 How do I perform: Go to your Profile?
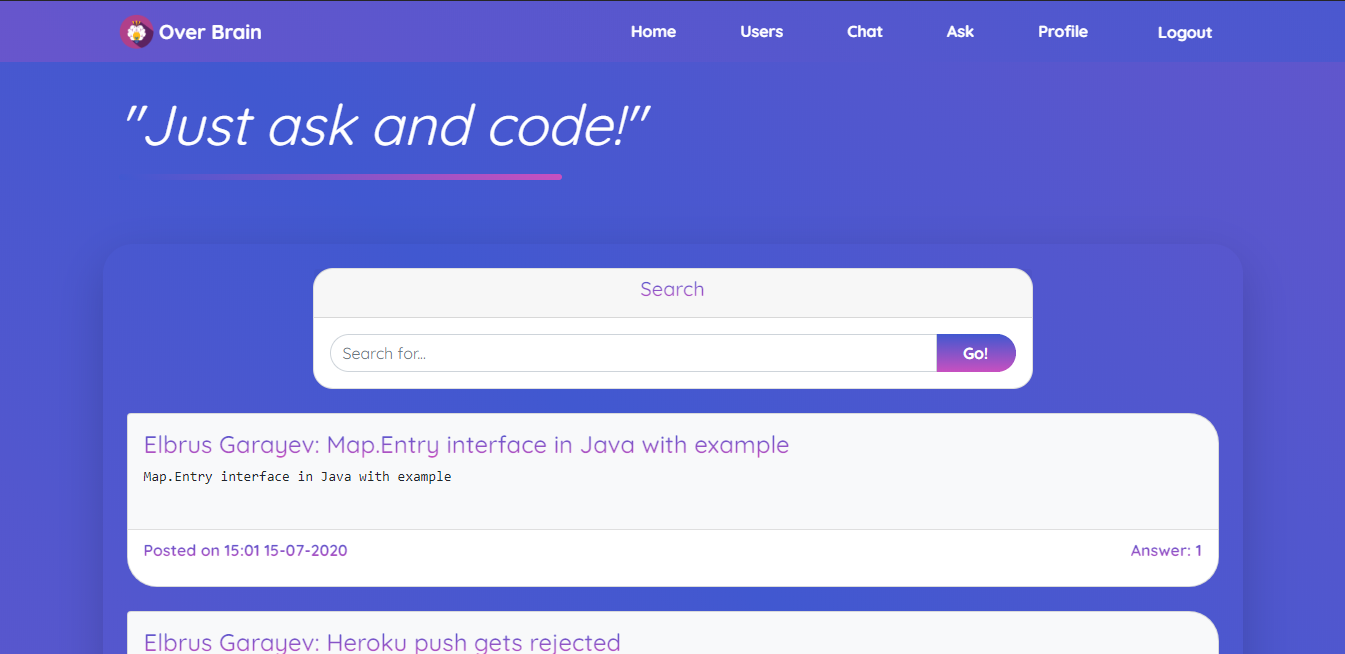1062,31
